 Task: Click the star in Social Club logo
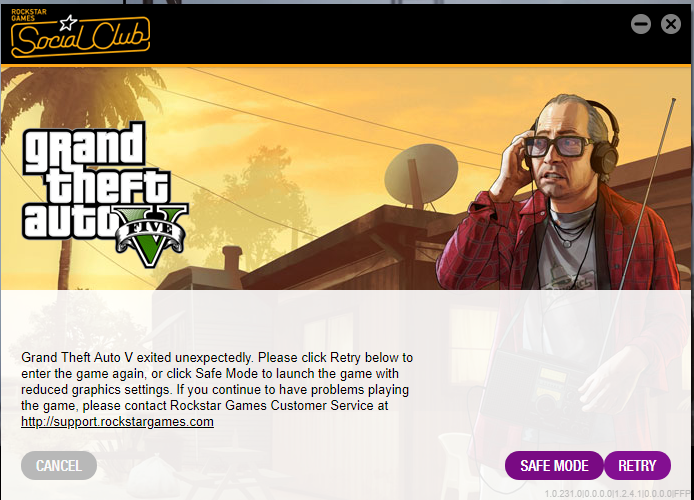pos(69,23)
